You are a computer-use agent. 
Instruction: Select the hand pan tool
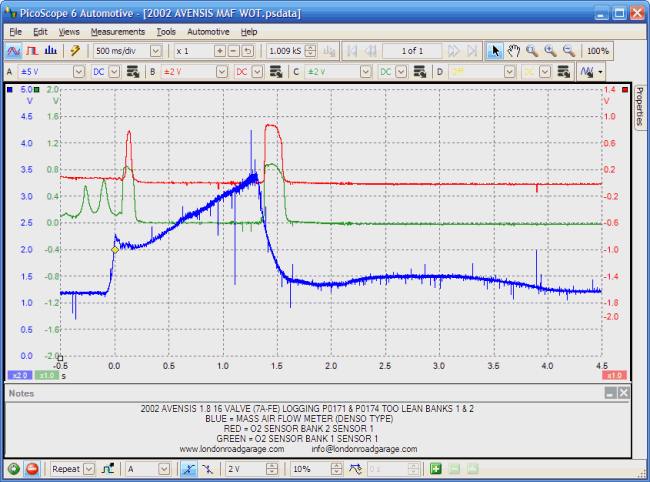point(514,50)
